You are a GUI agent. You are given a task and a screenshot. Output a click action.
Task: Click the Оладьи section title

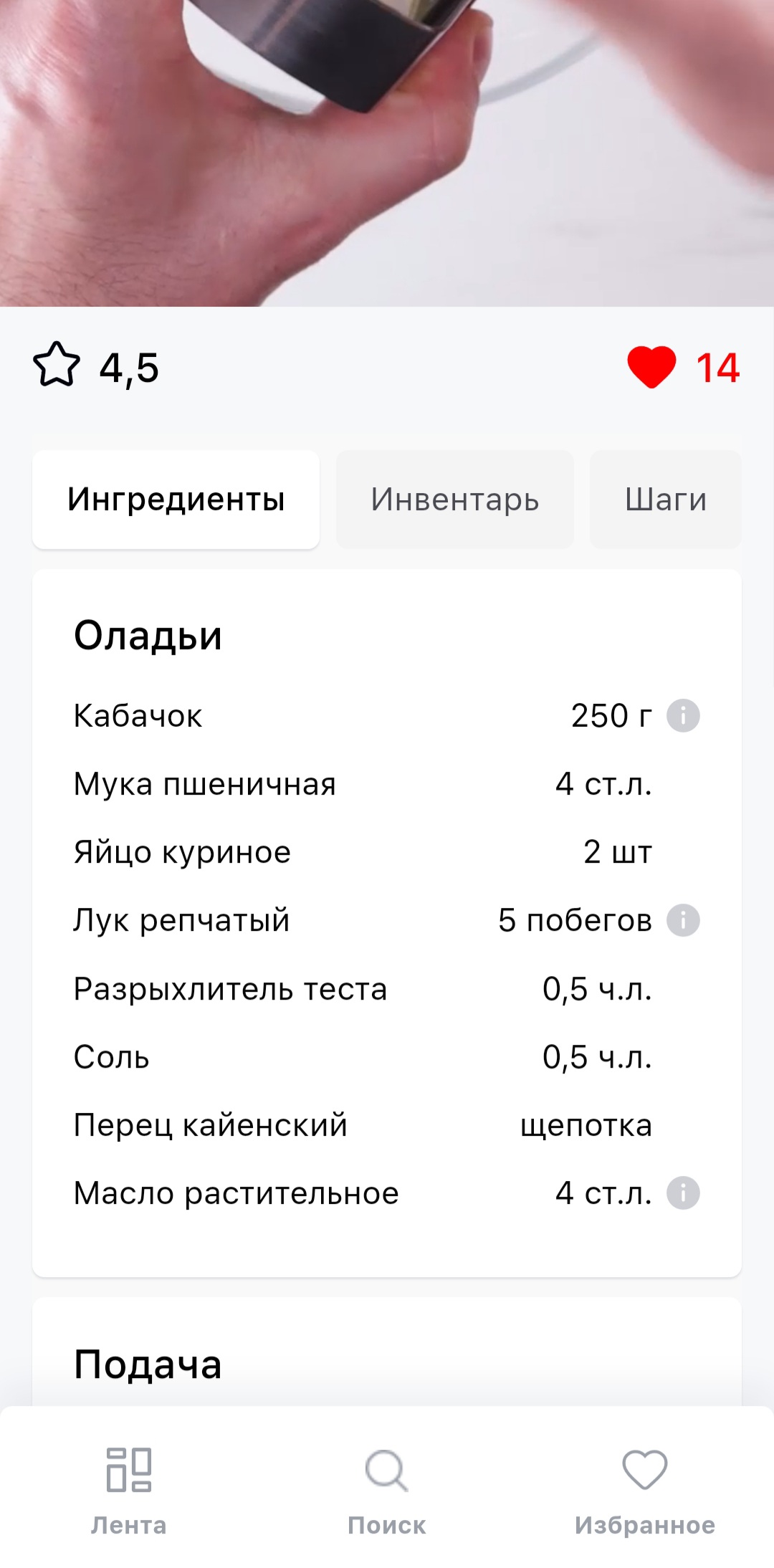tap(148, 636)
